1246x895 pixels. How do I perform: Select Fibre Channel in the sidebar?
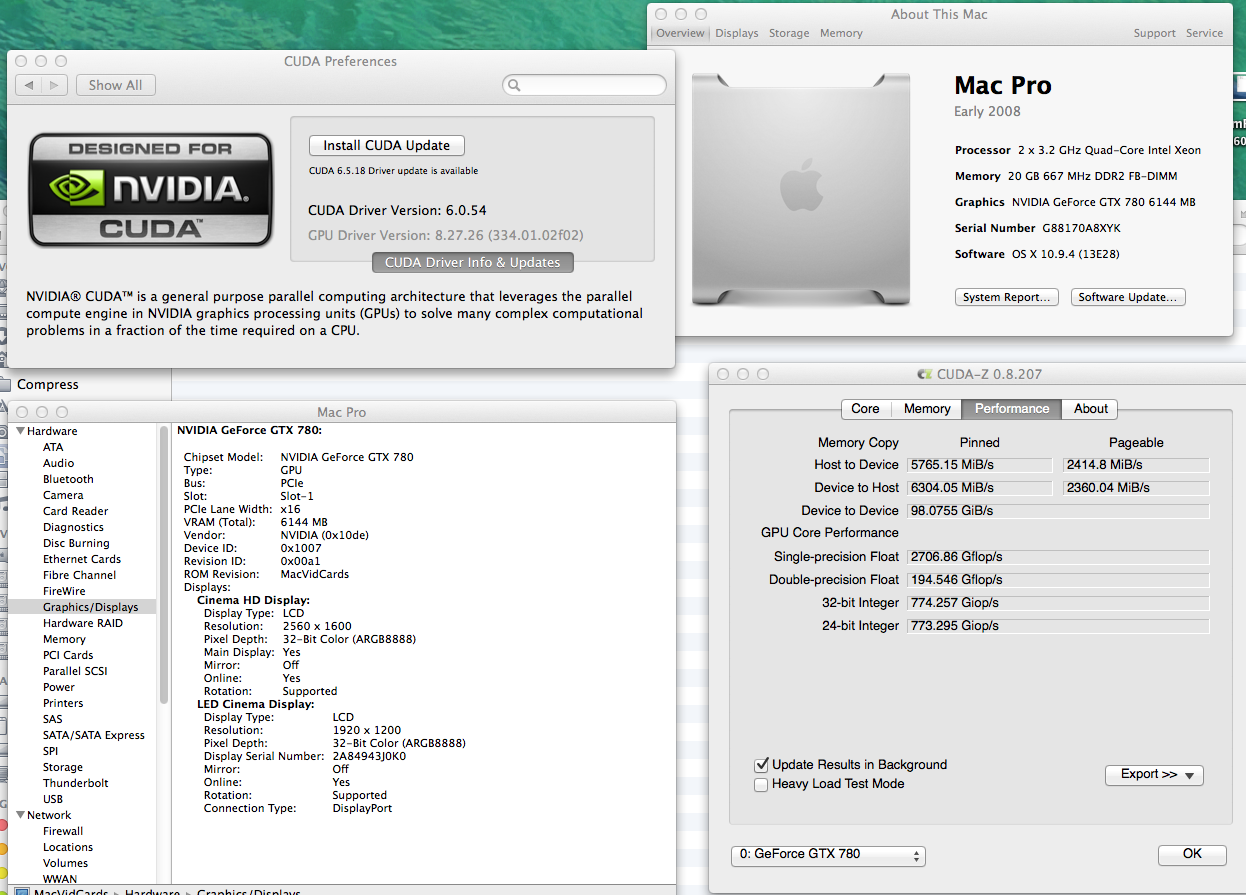pos(79,576)
